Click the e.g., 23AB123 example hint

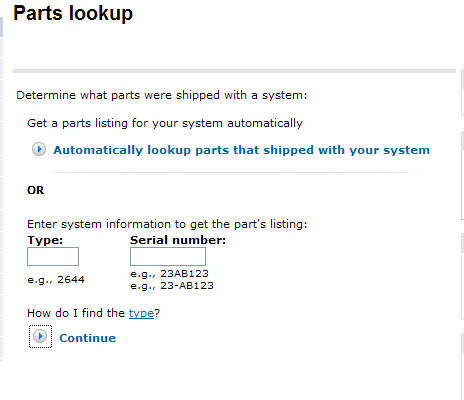(169, 274)
